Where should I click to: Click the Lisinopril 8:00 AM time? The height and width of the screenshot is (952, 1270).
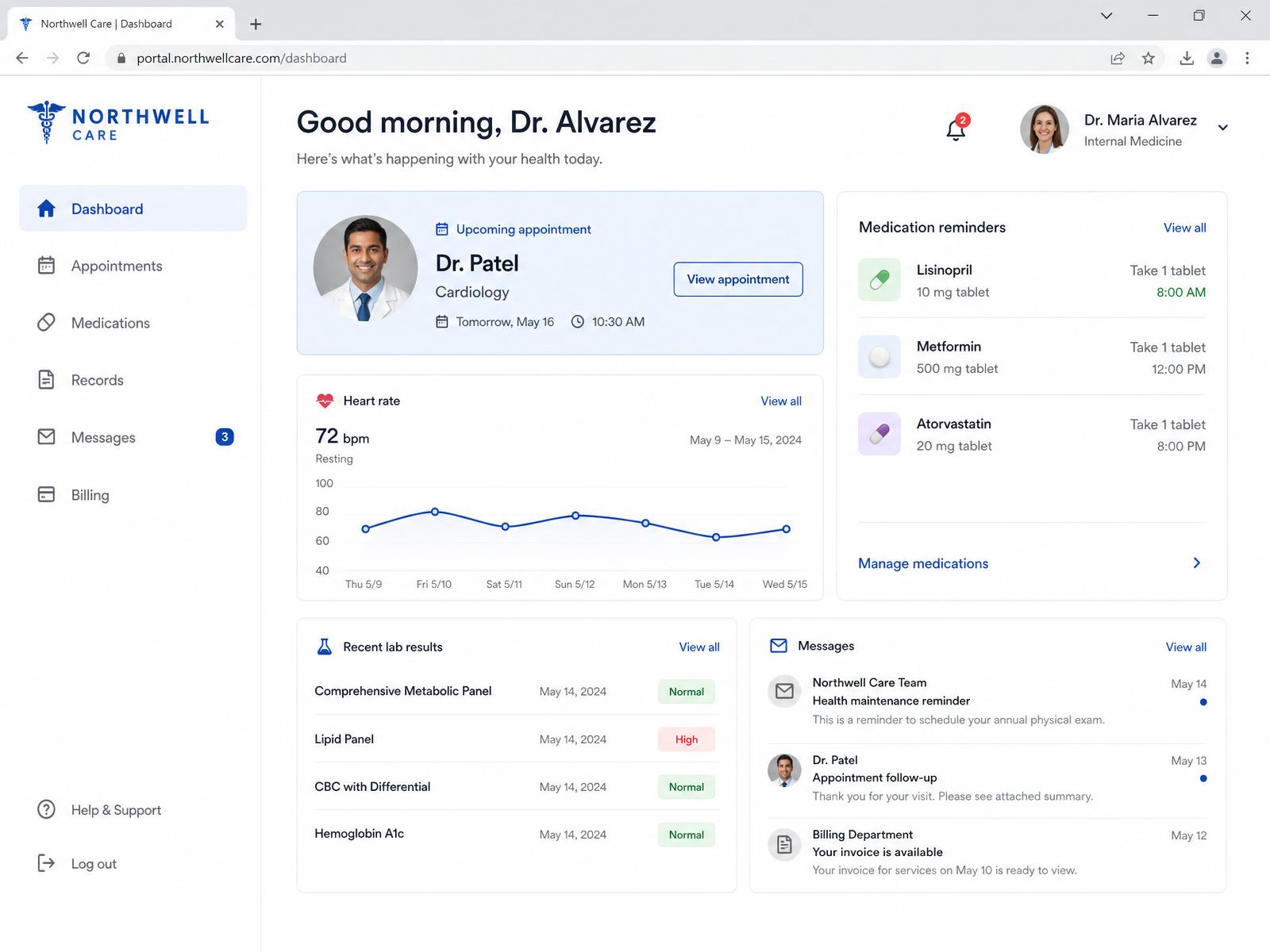point(1180,292)
